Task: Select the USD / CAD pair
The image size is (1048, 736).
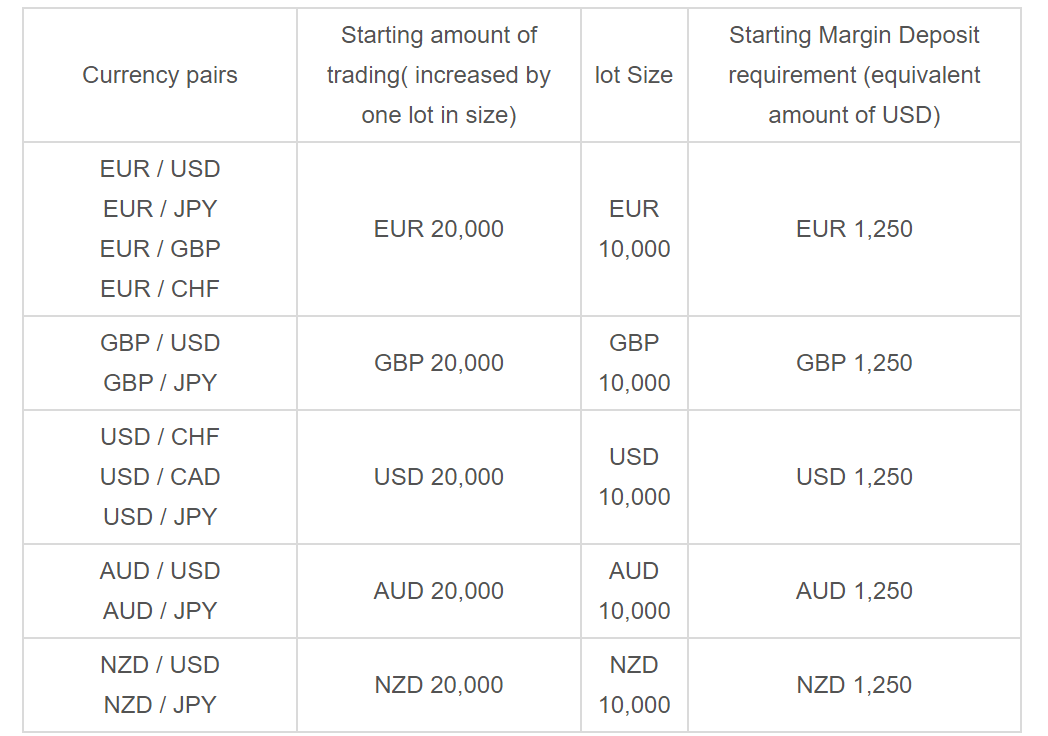Action: coord(160,477)
